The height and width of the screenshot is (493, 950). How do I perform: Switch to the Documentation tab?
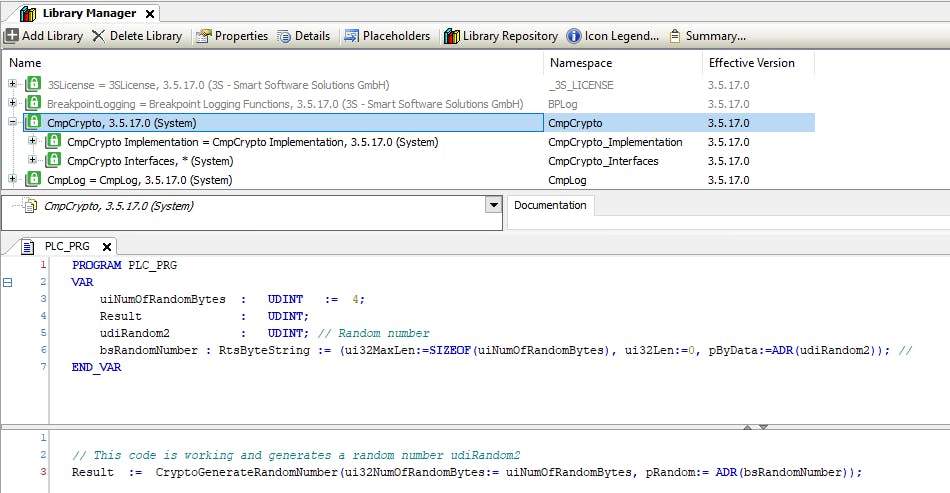tap(550, 205)
